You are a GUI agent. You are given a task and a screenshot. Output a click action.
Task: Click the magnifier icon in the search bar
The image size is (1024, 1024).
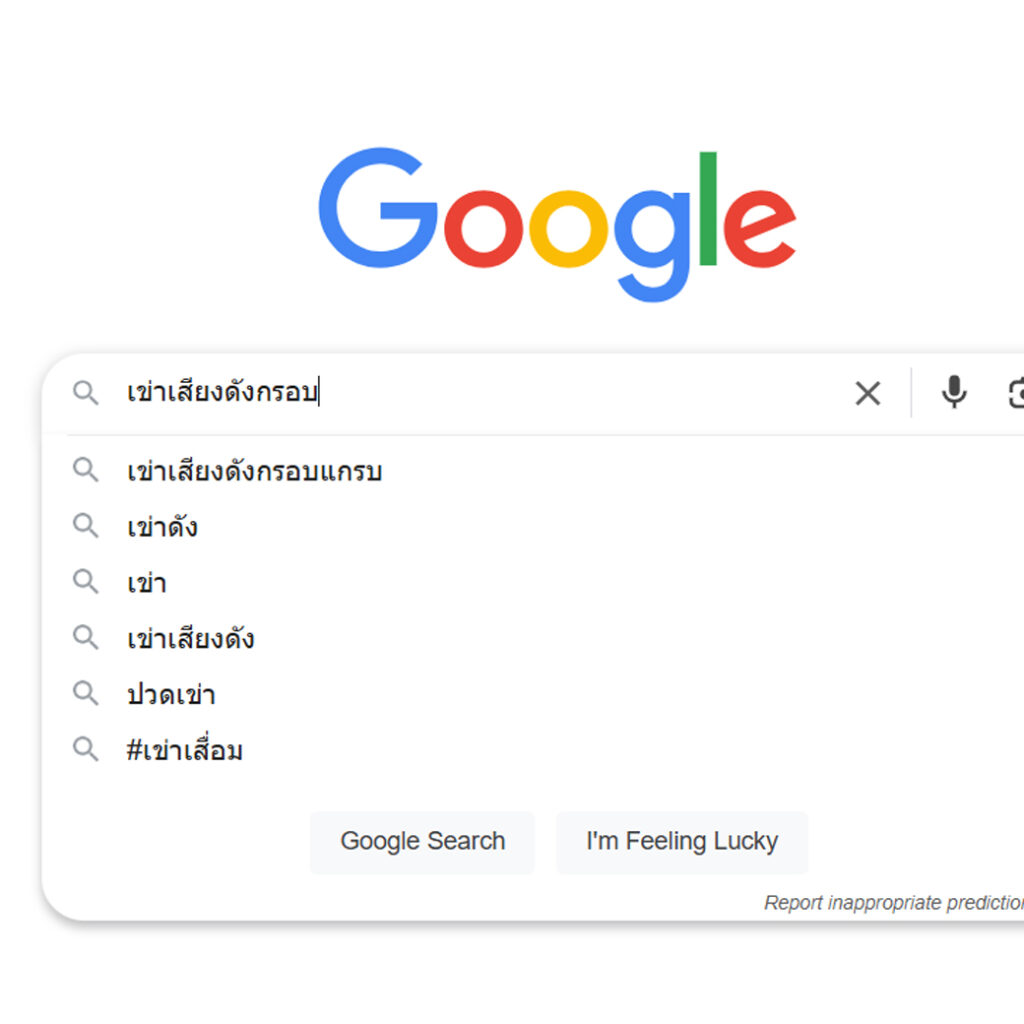point(85,393)
